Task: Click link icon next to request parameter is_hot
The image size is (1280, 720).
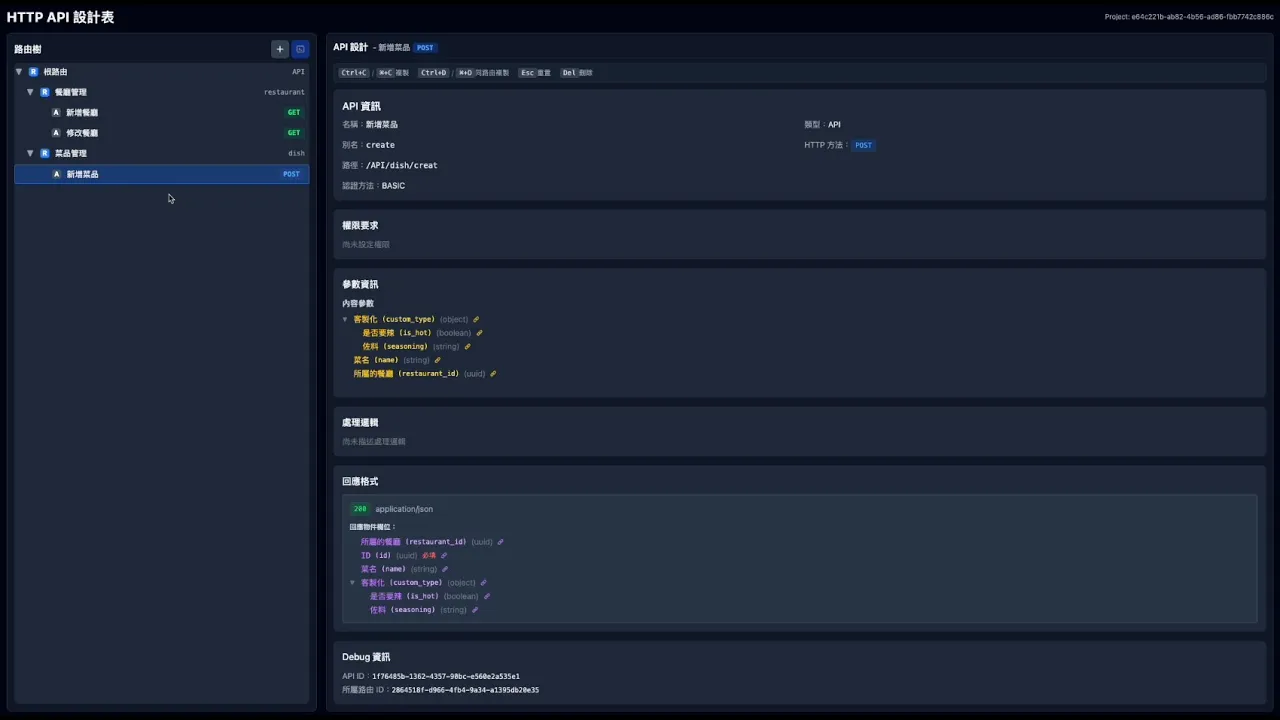Action: point(479,333)
